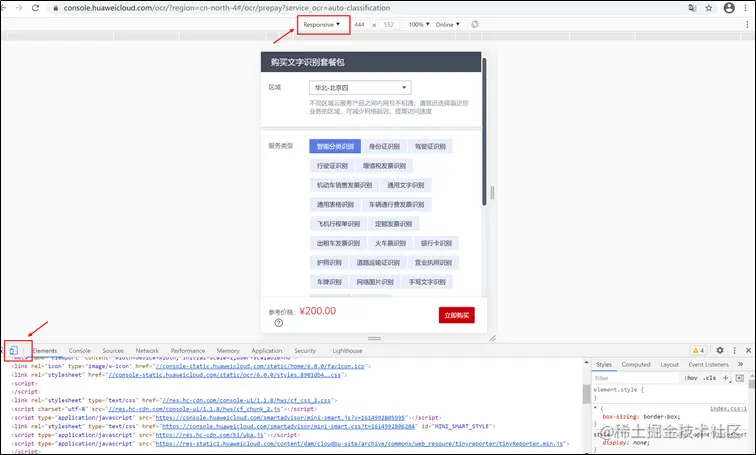This screenshot has width=756, height=455.
Task: Select 通用文字识别 service type
Action: [405, 185]
